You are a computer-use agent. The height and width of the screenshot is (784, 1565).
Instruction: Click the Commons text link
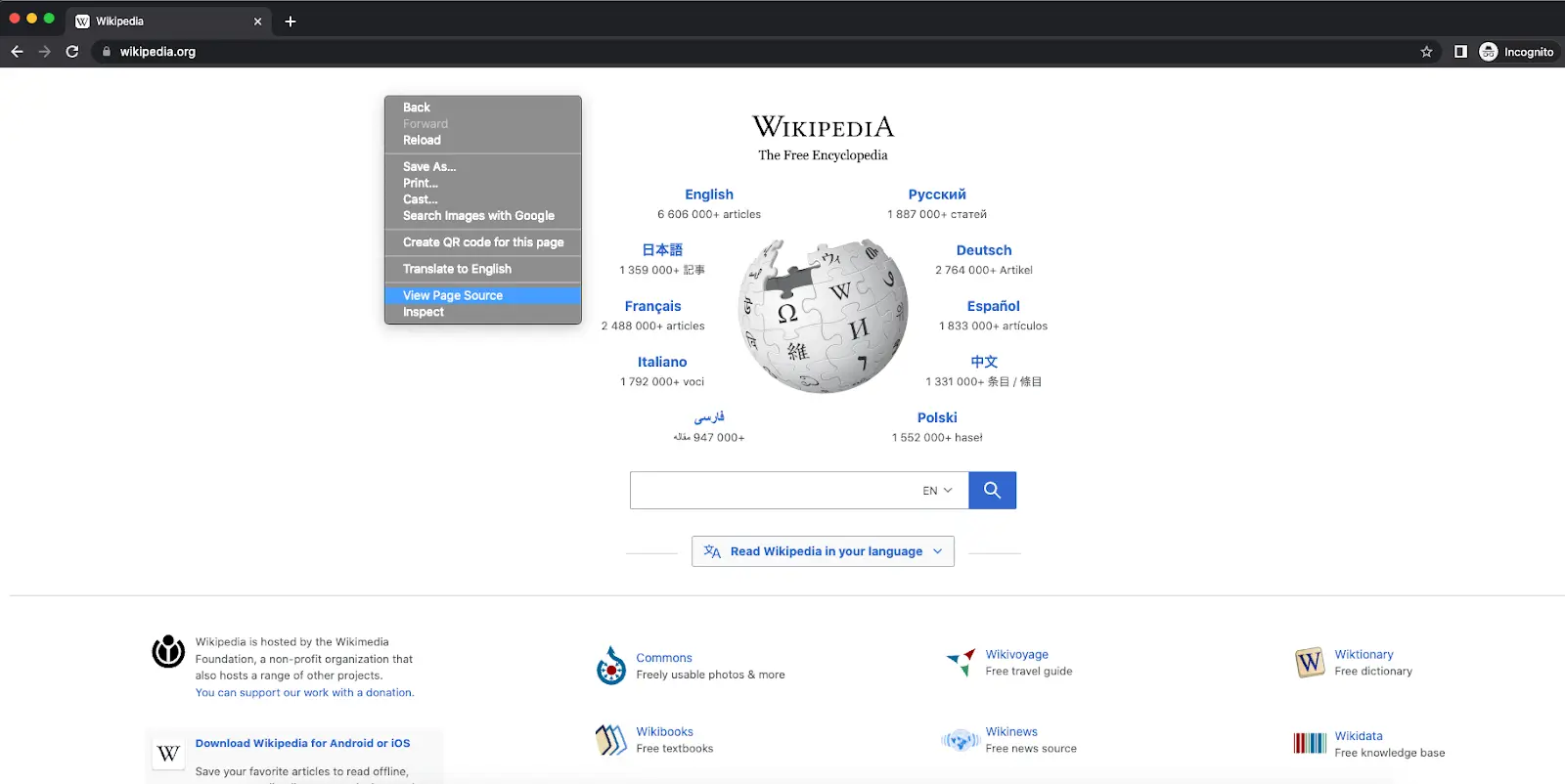tap(664, 658)
